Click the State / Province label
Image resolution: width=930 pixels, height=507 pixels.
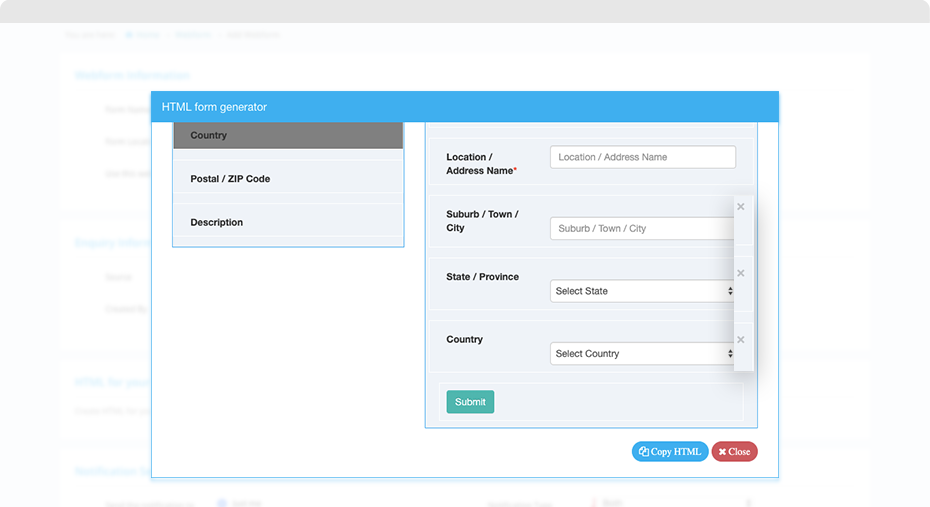tap(482, 276)
